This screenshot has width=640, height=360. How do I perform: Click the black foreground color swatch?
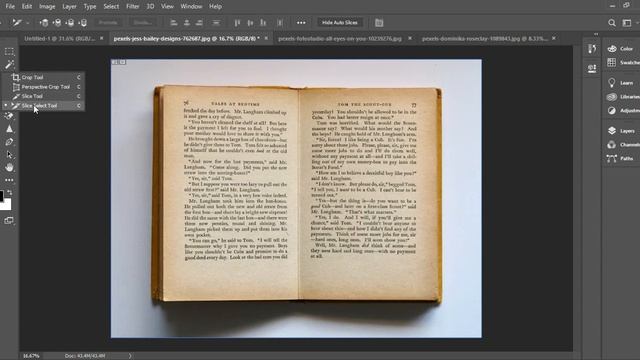(1, 196)
